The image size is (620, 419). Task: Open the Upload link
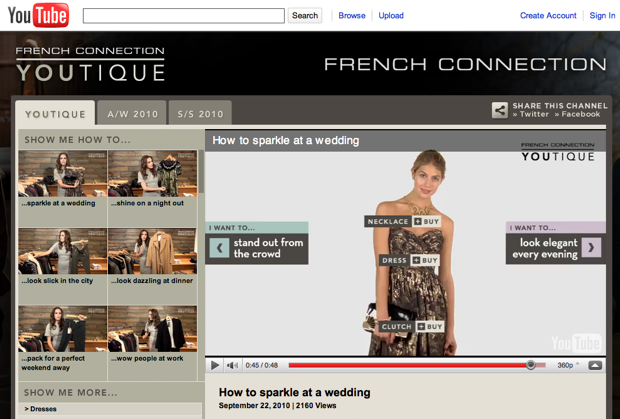pyautogui.click(x=391, y=16)
